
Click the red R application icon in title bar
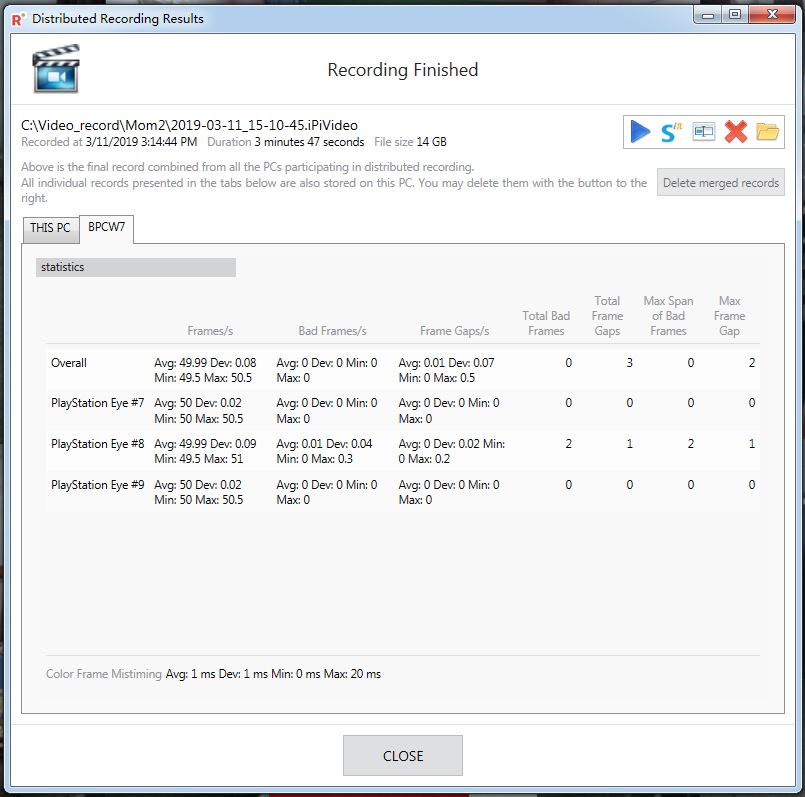tap(18, 20)
